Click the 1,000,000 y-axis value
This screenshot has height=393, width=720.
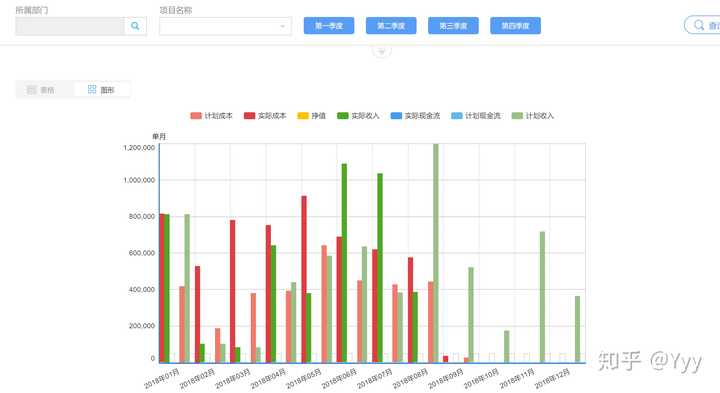(x=139, y=180)
